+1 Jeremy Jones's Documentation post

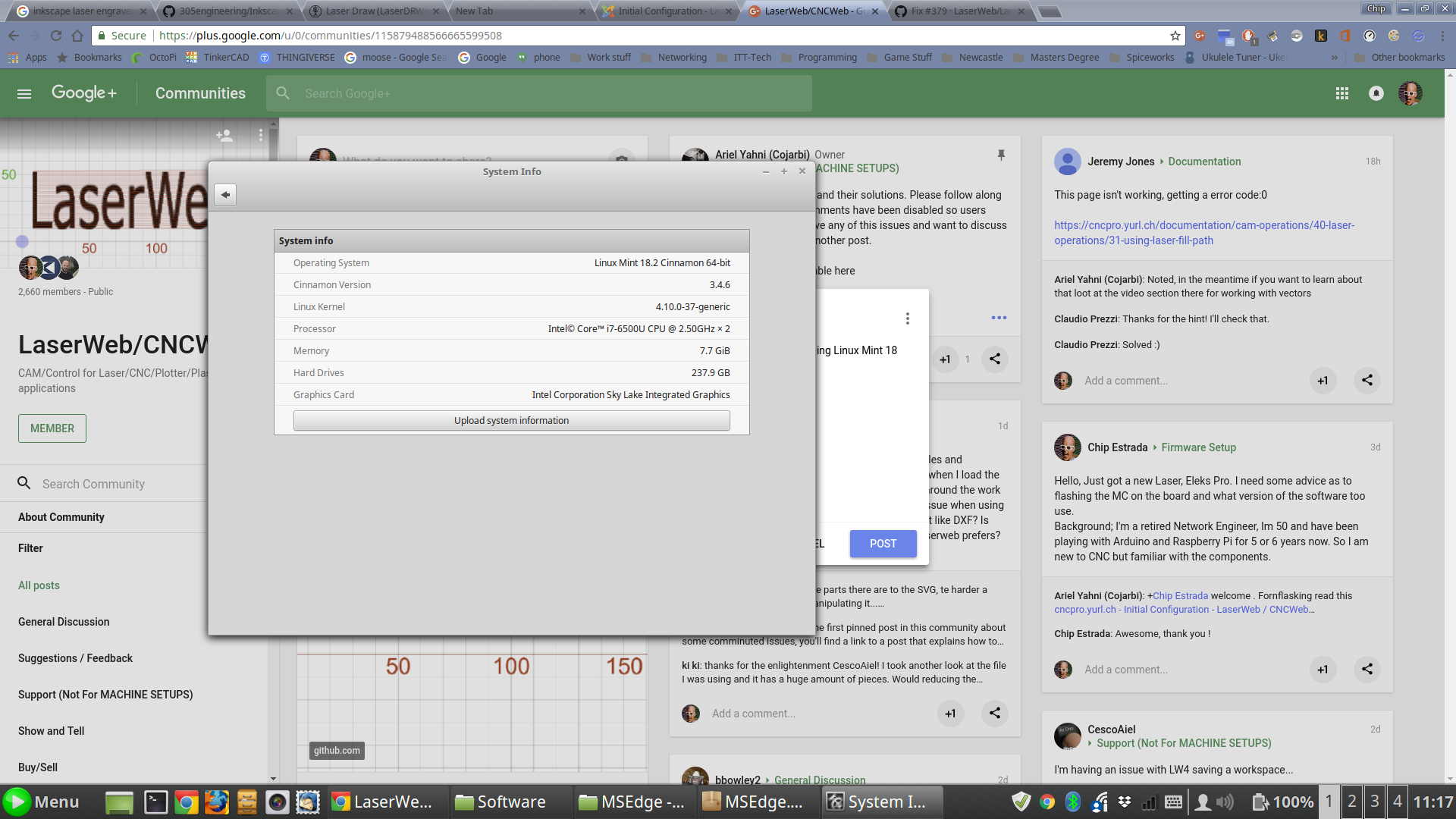pyautogui.click(x=1323, y=381)
